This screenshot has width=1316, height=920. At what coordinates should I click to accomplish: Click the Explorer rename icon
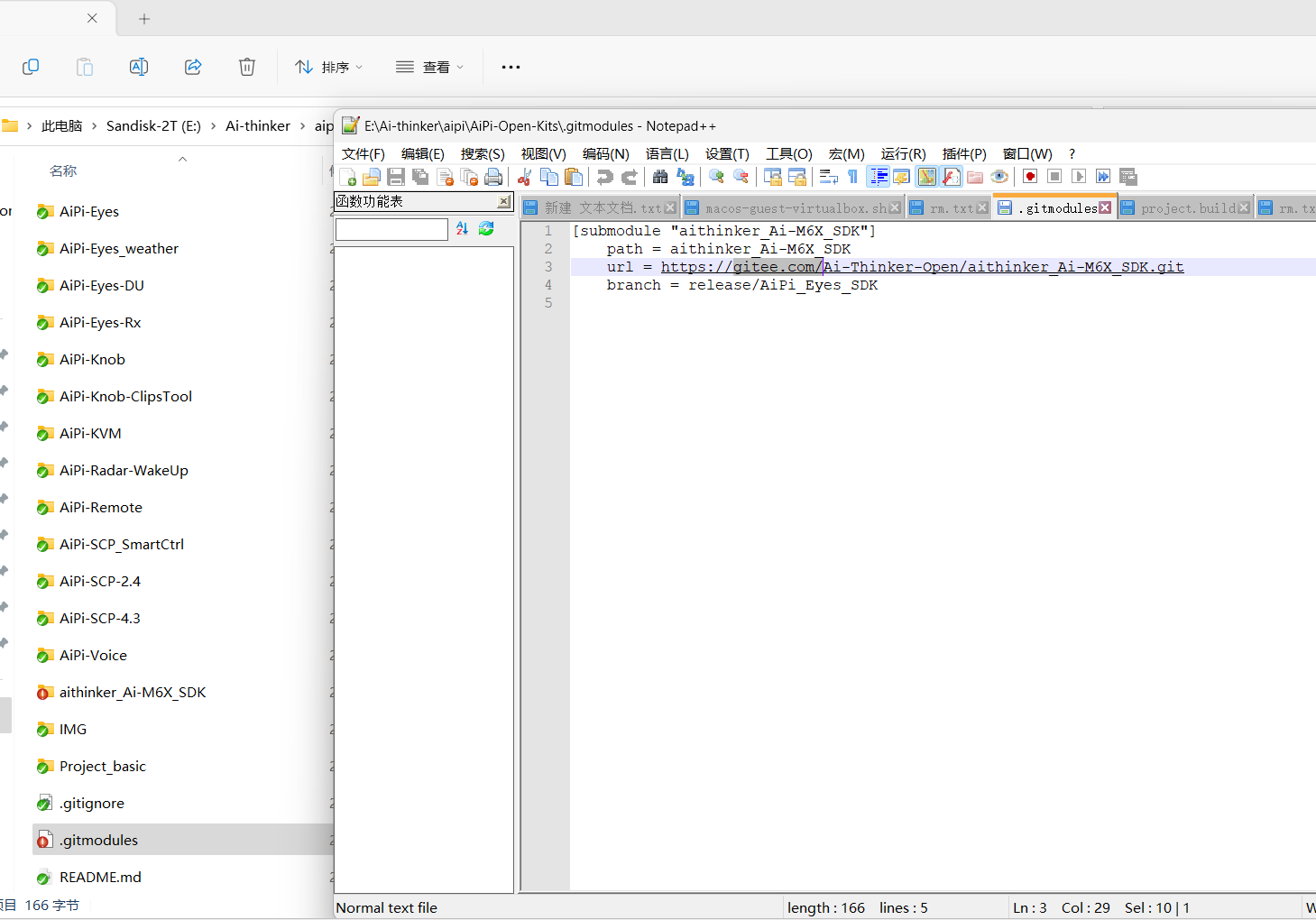tap(139, 67)
